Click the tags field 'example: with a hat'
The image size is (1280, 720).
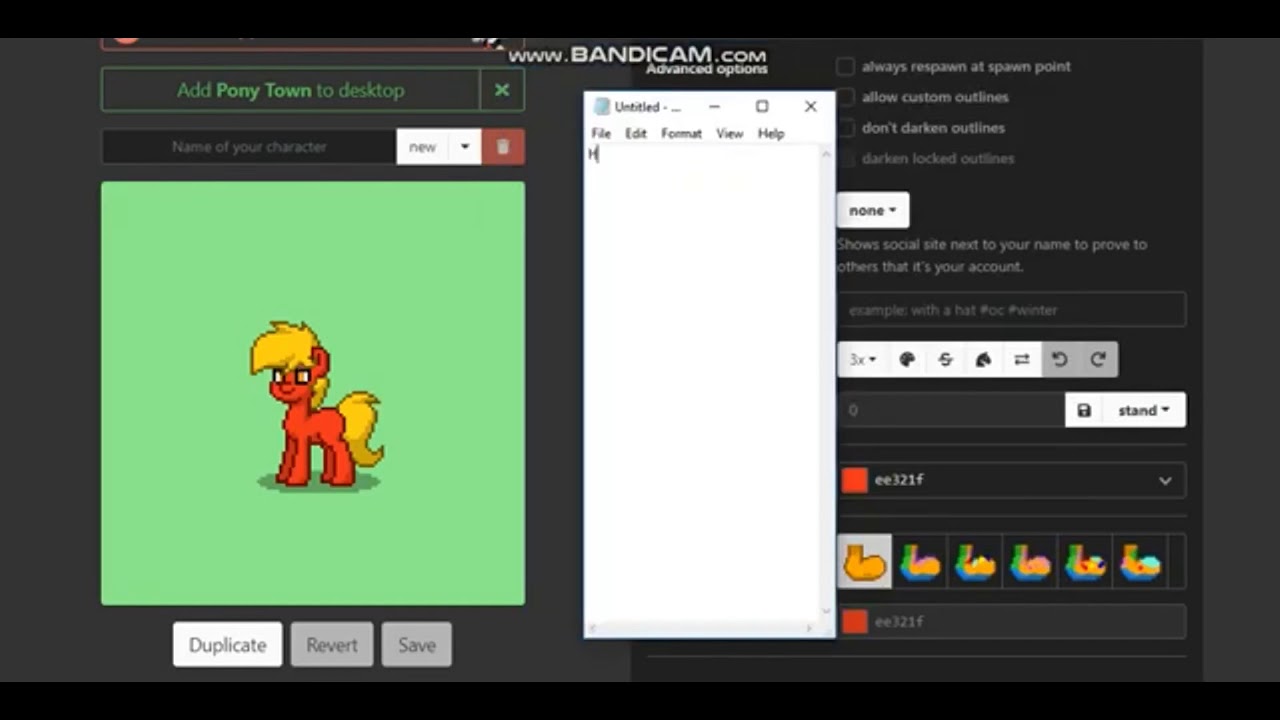pyautogui.click(x=1012, y=310)
